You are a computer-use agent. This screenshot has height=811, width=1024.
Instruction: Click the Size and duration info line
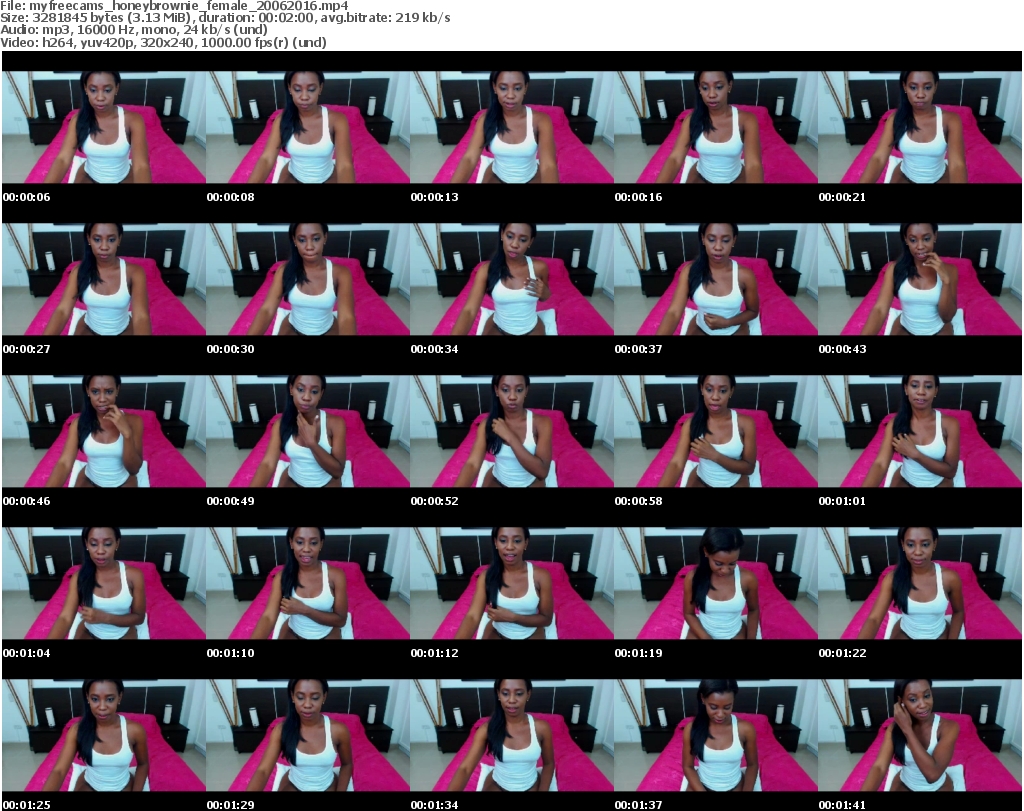[225, 18]
